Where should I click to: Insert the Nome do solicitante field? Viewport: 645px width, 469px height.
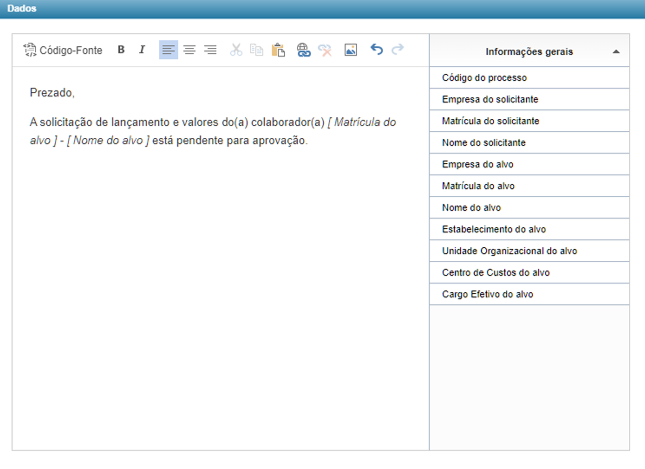click(529, 143)
